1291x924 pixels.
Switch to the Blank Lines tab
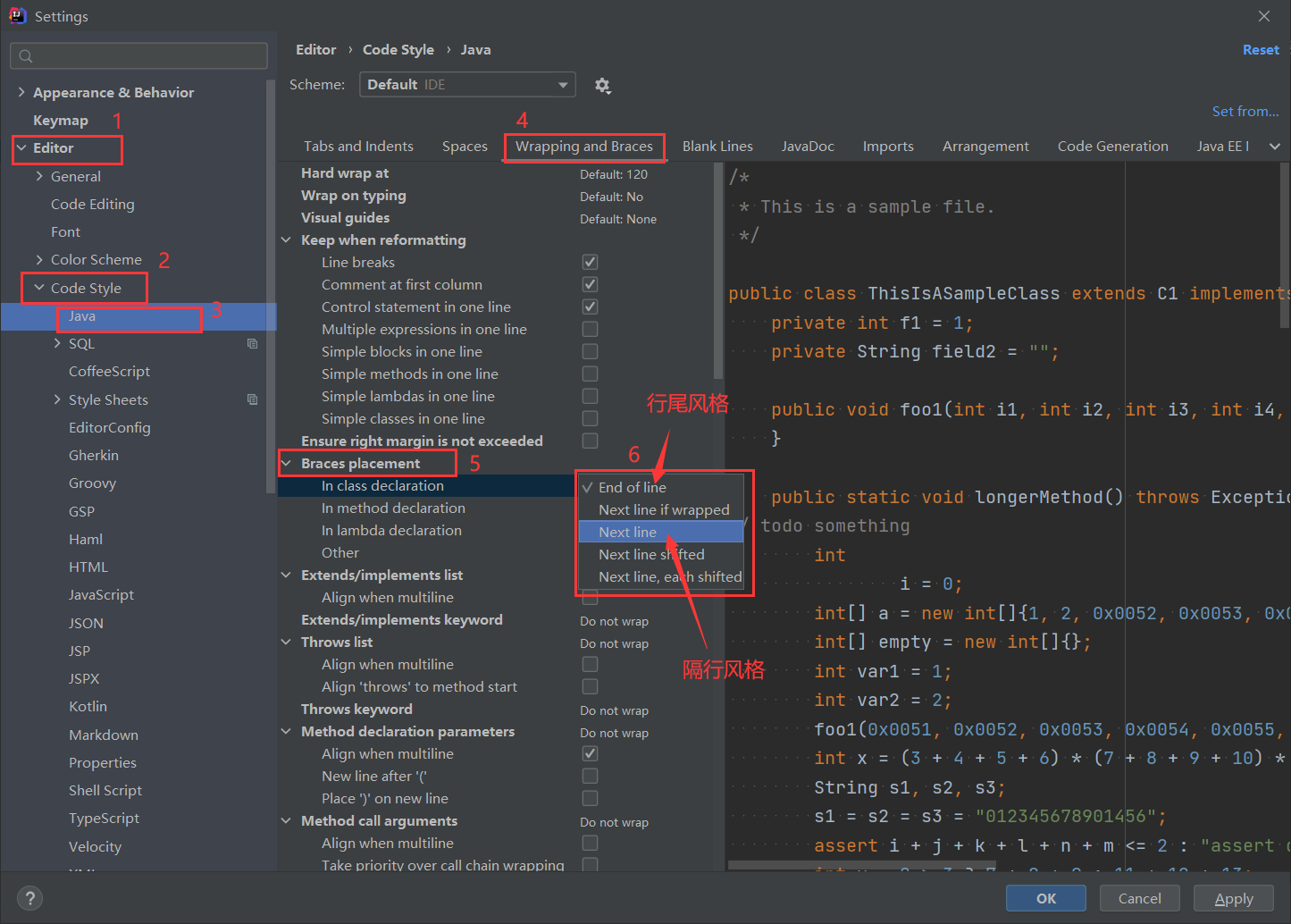pyautogui.click(x=717, y=147)
